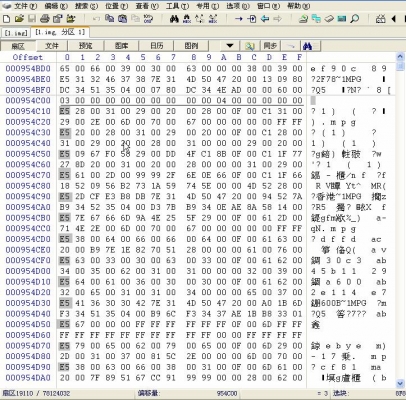The height and width of the screenshot is (400, 406).
Task: Click the Go To Offset arrow icon
Action: (x=239, y=19)
